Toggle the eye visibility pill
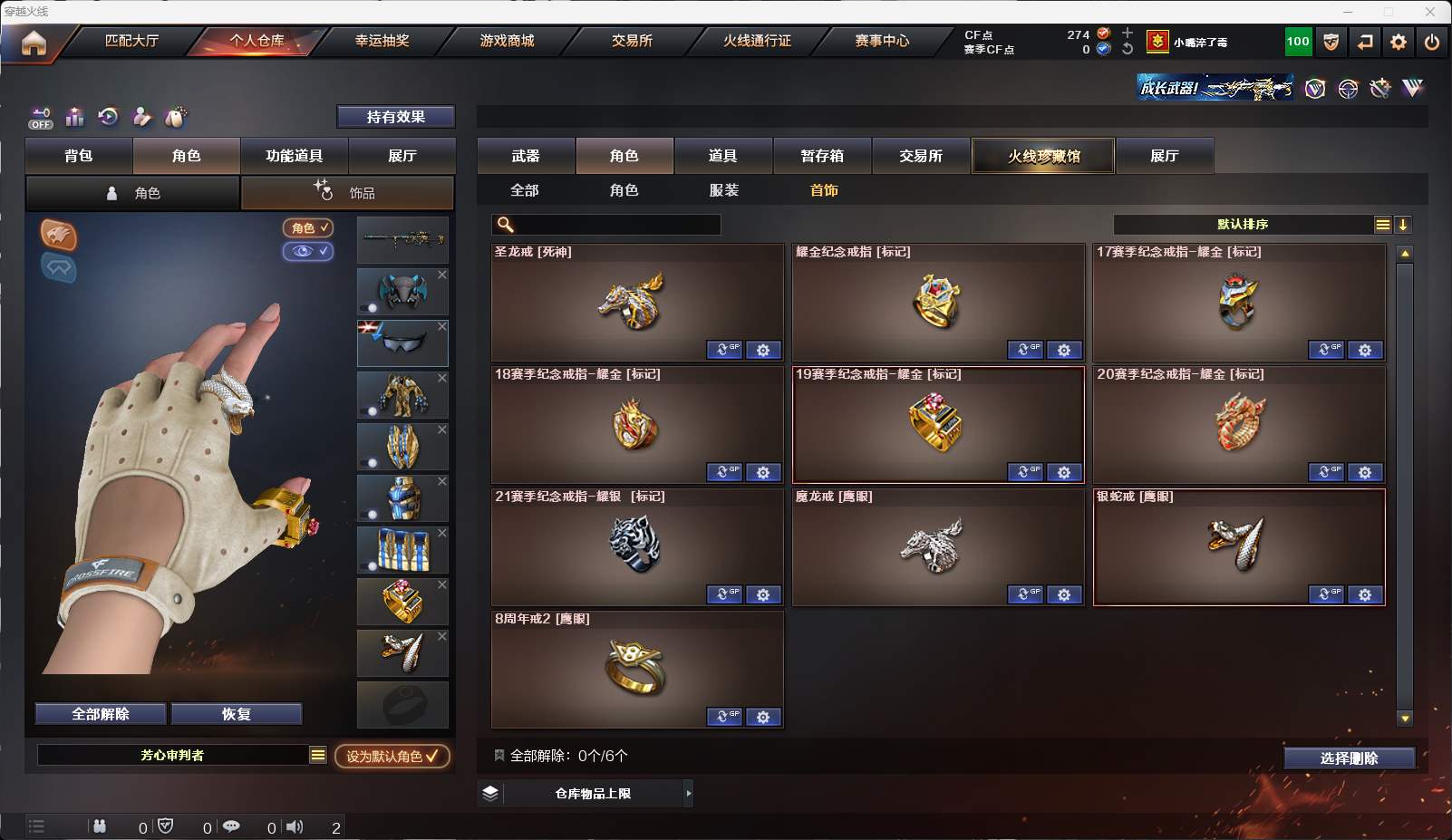1452x840 pixels. [308, 251]
